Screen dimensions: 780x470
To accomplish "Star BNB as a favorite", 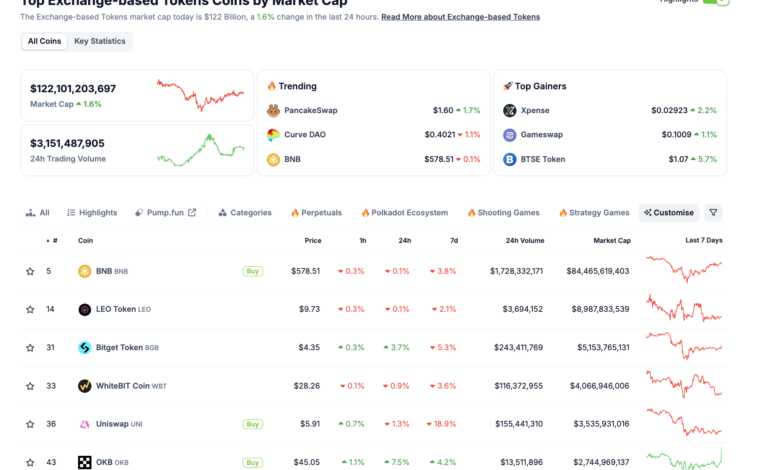I will pyautogui.click(x=30, y=271).
